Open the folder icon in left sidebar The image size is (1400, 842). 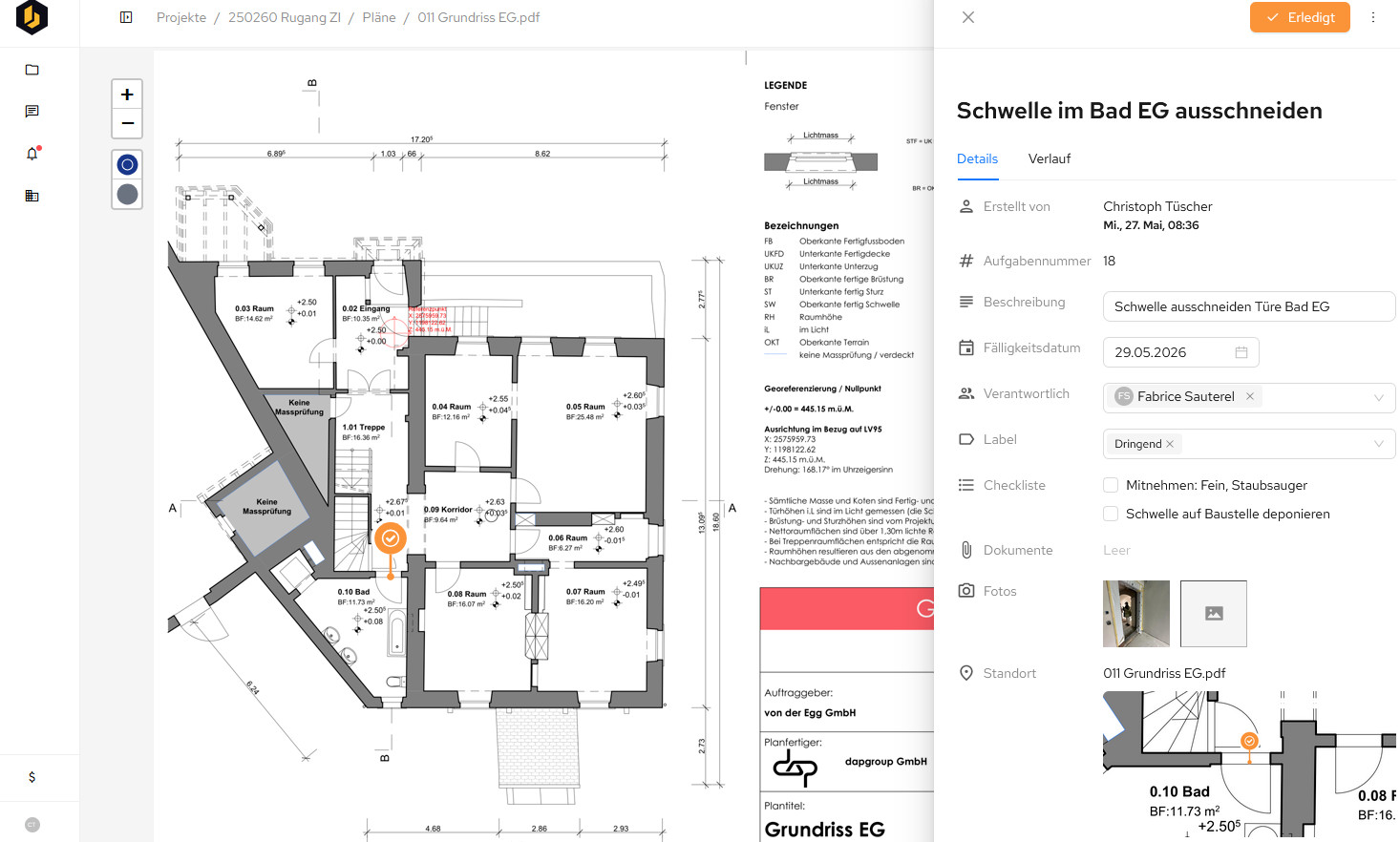click(x=32, y=70)
